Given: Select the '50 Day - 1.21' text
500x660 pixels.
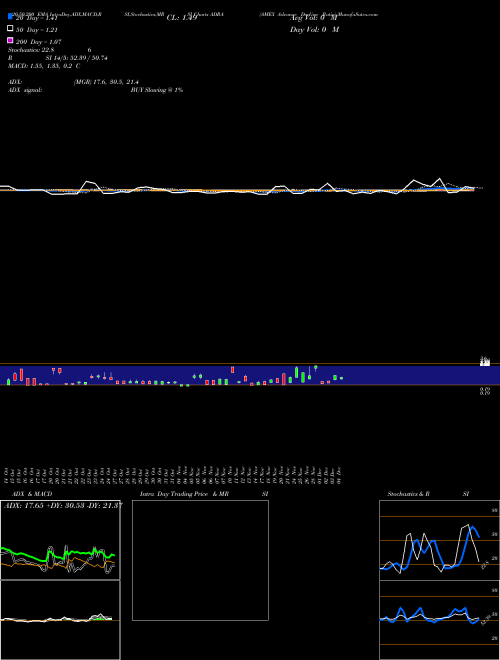Looking at the screenshot, I should click(37, 30).
